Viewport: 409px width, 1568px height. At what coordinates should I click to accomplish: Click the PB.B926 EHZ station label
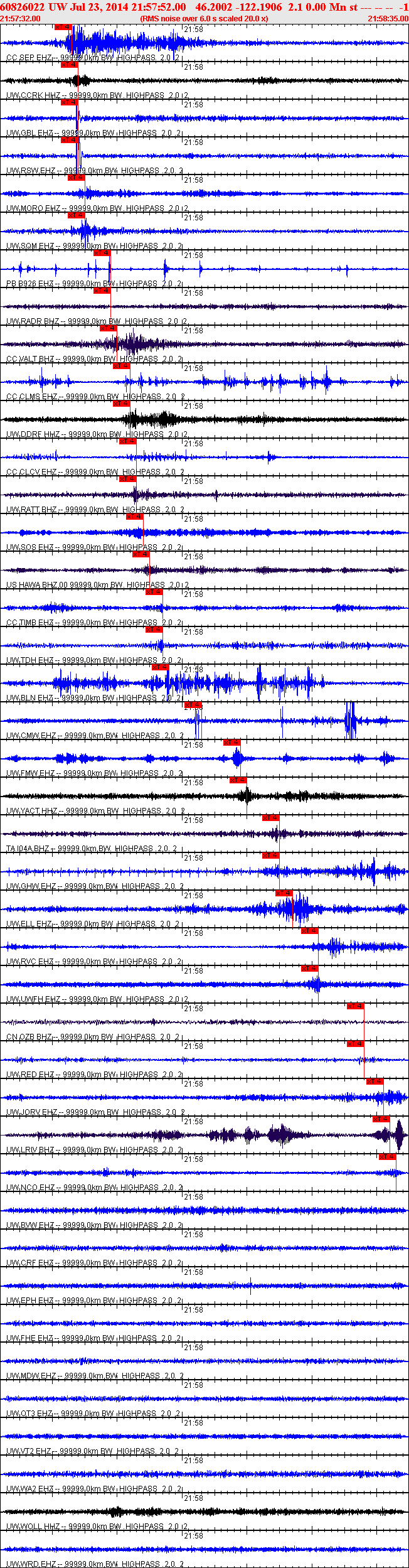[31, 284]
